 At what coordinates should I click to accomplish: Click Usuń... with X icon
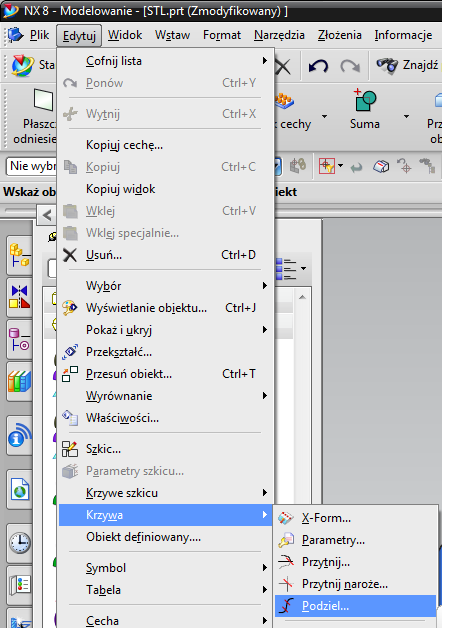[166, 255]
